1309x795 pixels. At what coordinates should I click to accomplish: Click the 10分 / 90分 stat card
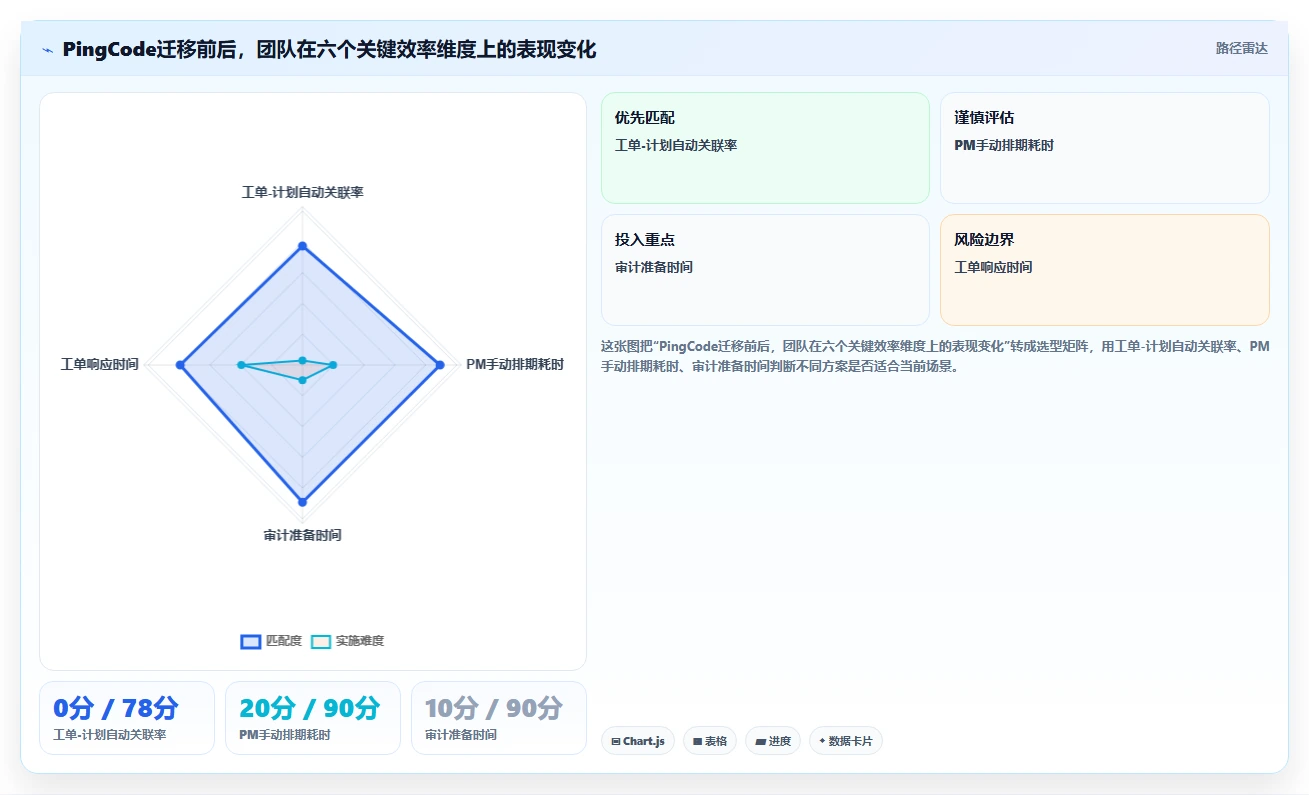(x=499, y=718)
